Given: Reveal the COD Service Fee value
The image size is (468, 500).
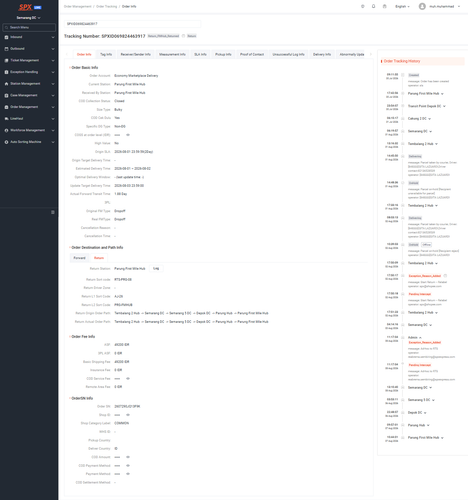Looking at the screenshot, I should click(128, 379).
